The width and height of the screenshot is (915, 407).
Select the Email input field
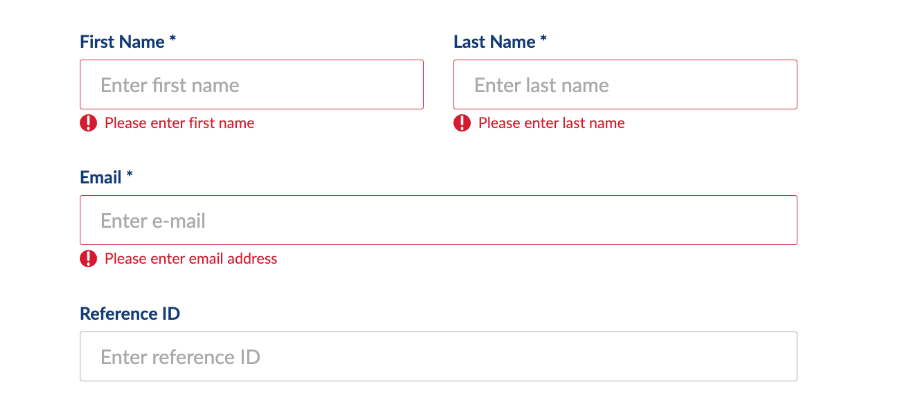[438, 220]
